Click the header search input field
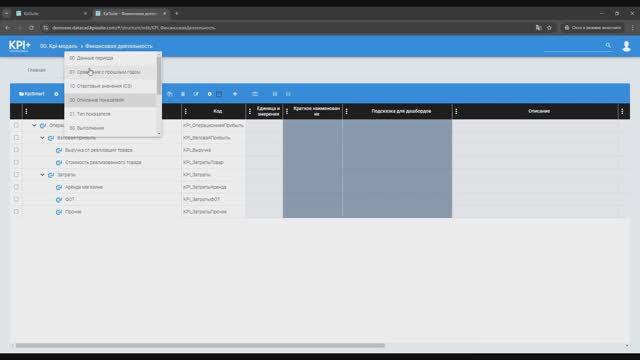The image size is (640, 360). (x=573, y=46)
